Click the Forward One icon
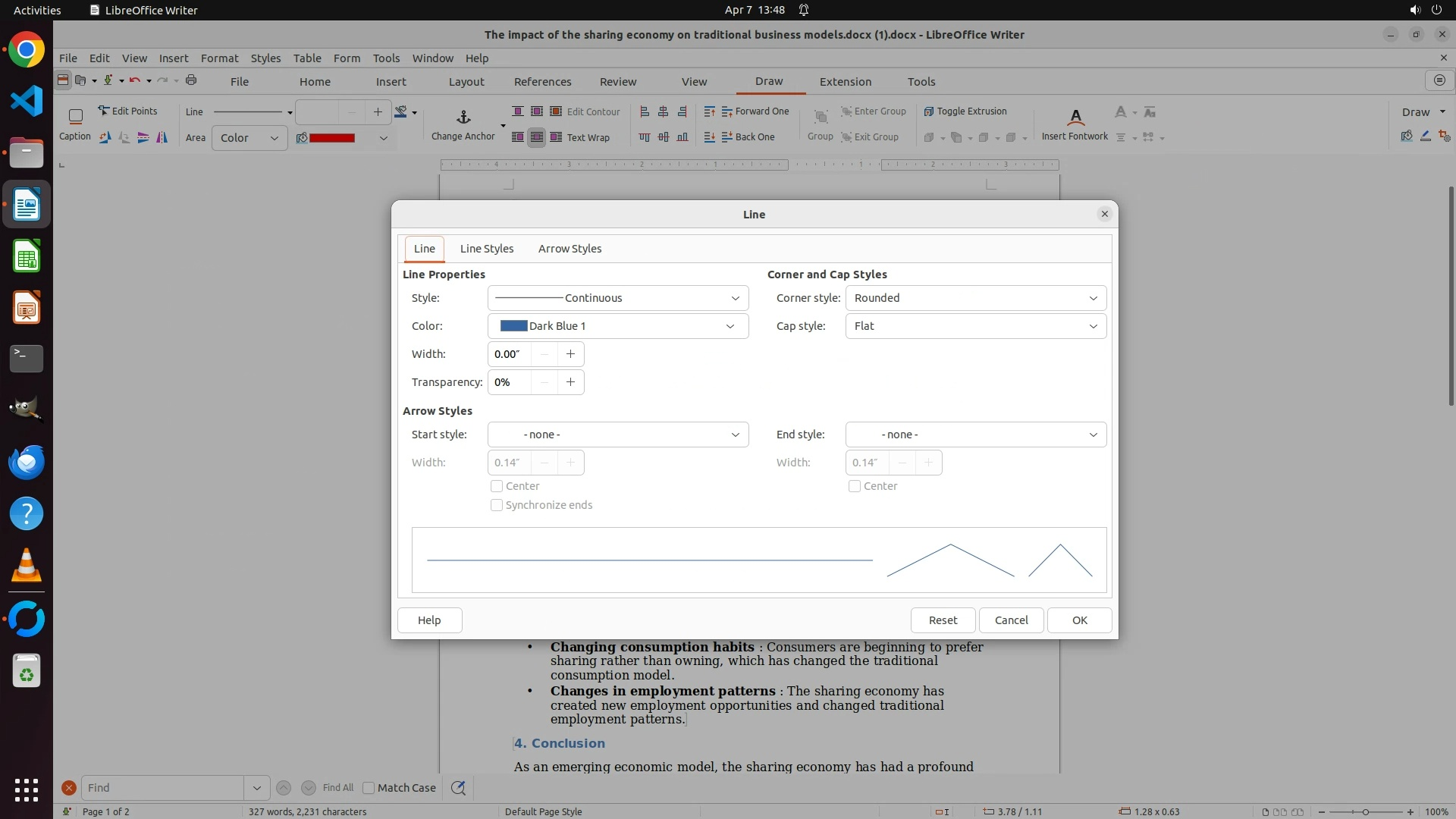 [726, 111]
